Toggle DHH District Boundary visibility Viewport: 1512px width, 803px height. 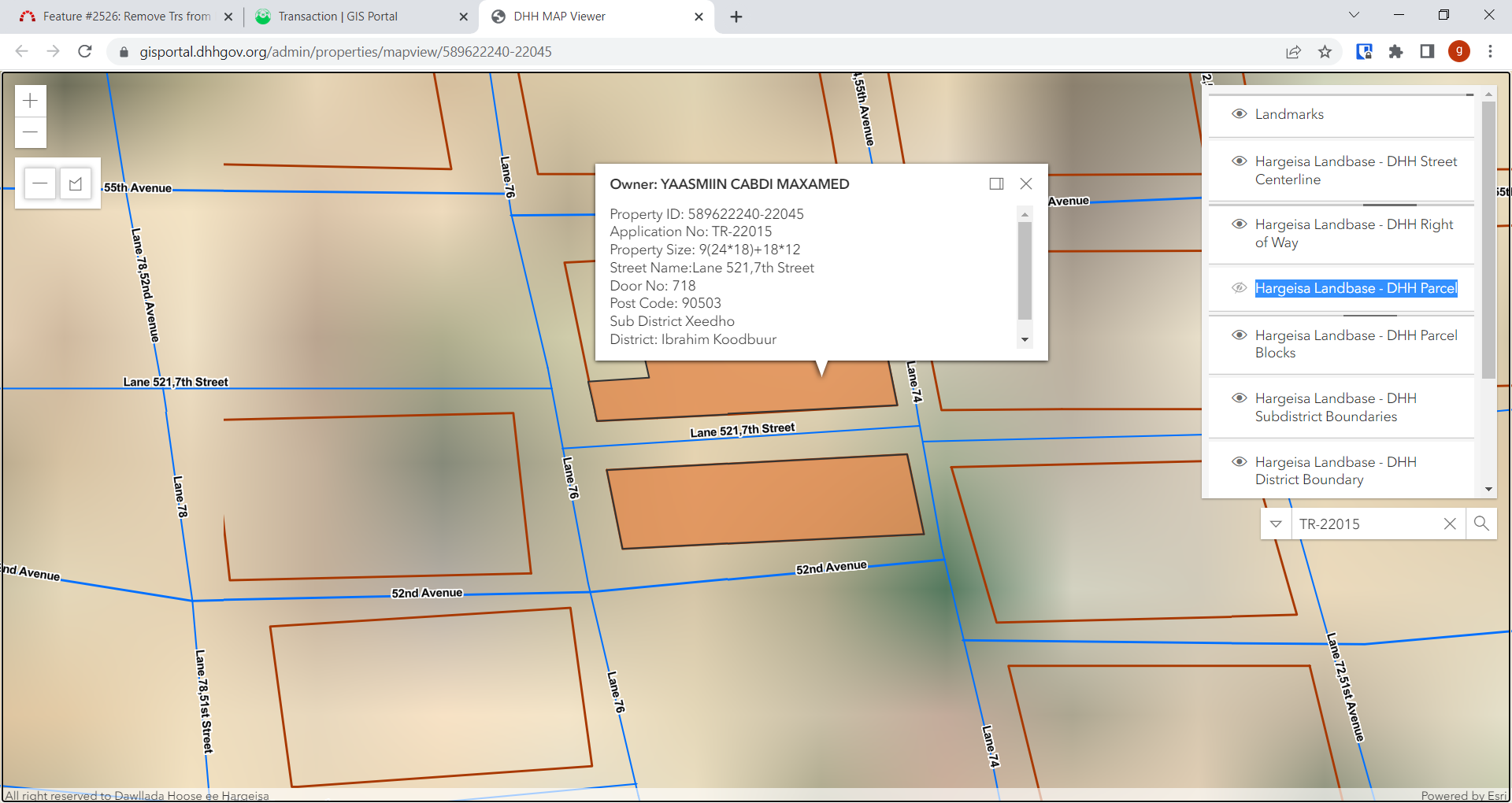pos(1239,461)
